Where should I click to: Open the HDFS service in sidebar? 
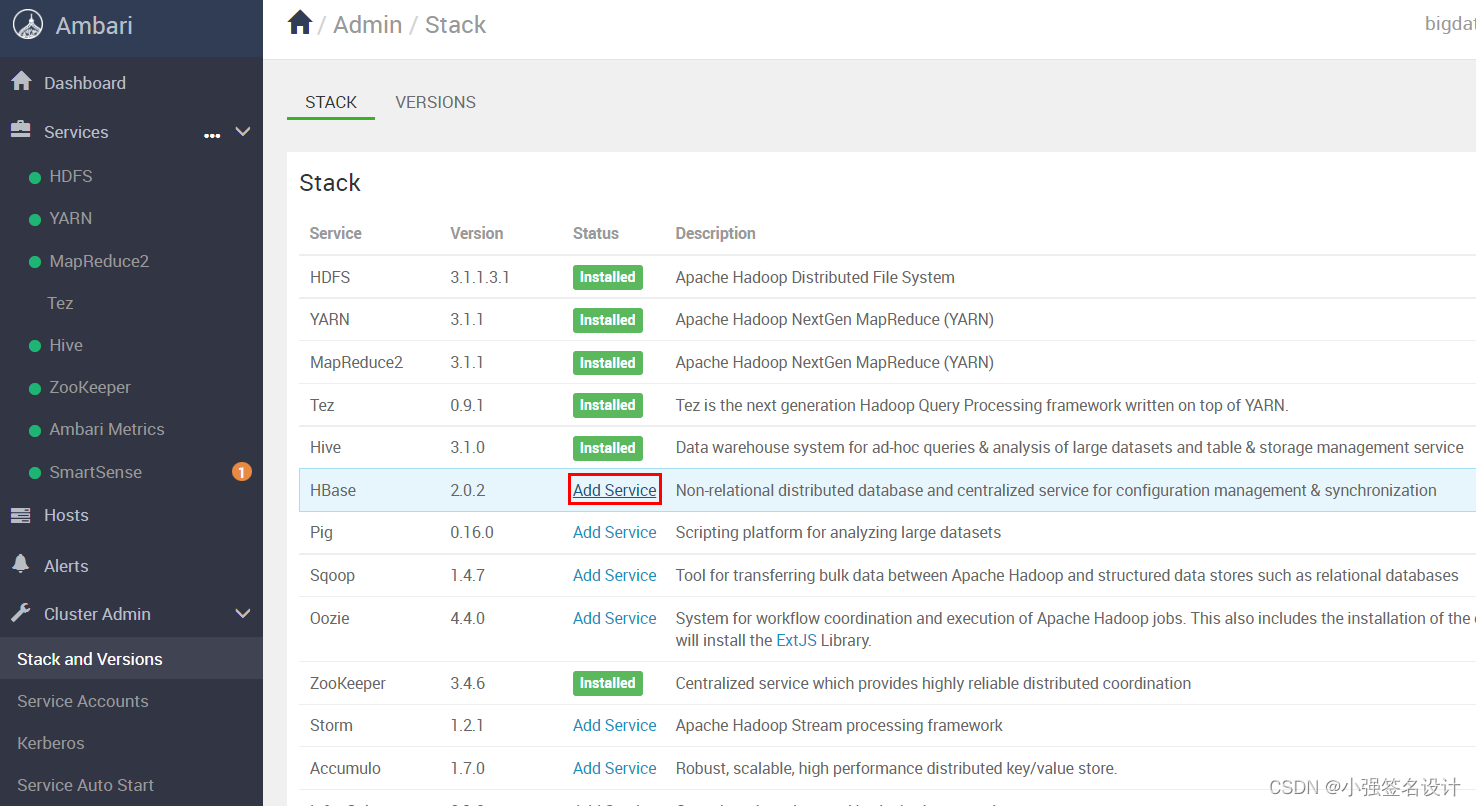(71, 176)
